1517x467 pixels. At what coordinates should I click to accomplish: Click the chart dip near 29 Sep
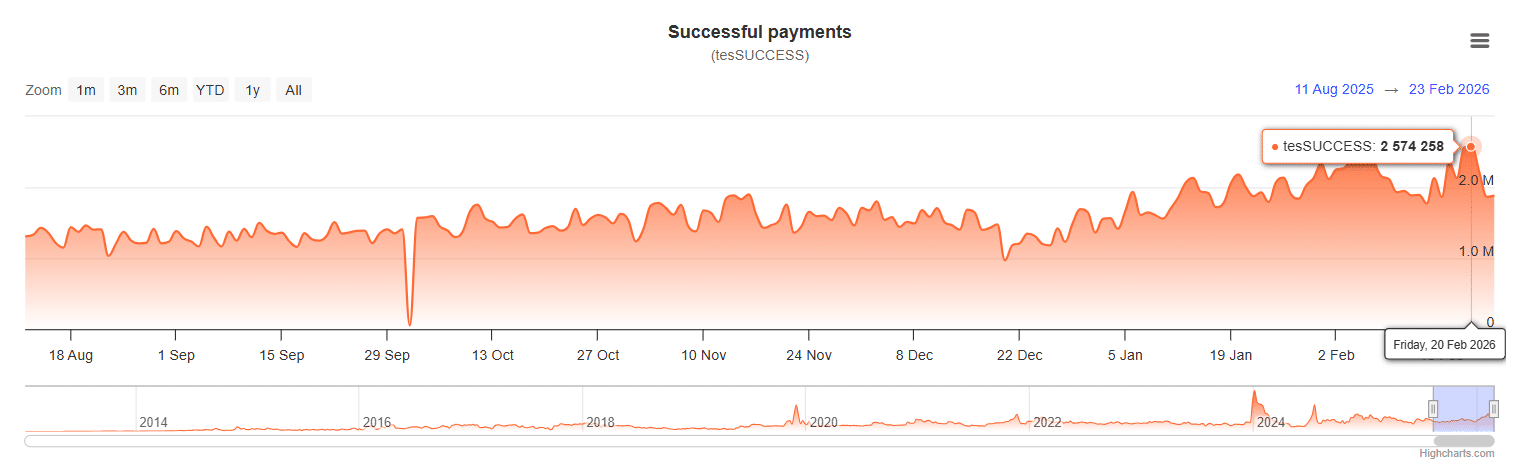[410, 321]
